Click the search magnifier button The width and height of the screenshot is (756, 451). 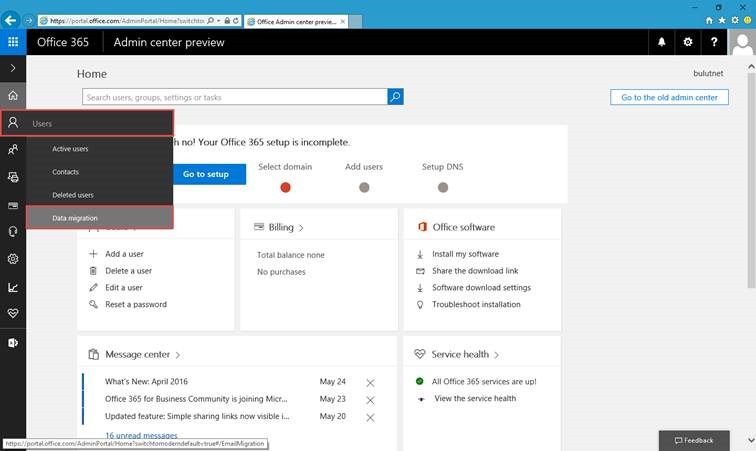click(395, 96)
